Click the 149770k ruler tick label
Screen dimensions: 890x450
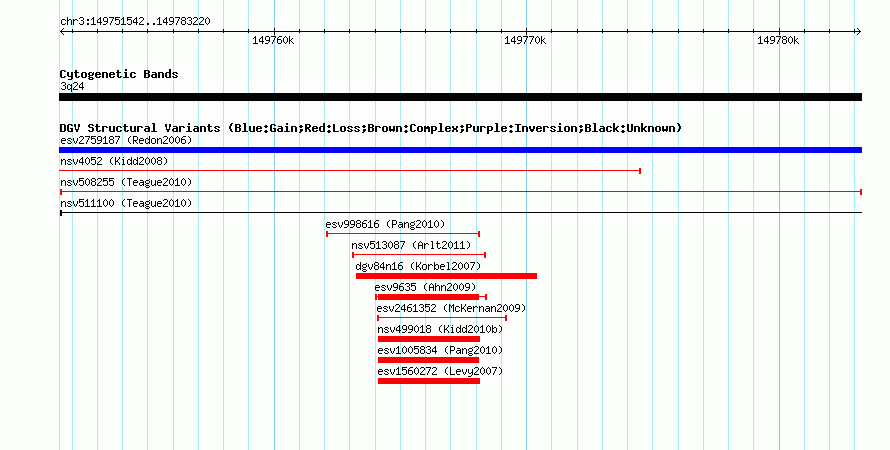[525, 40]
